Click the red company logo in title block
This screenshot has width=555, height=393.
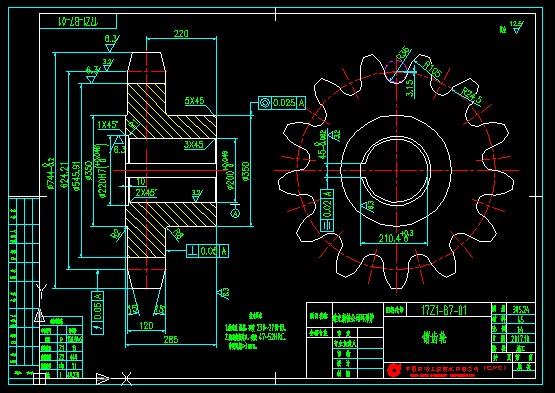[x=392, y=370]
